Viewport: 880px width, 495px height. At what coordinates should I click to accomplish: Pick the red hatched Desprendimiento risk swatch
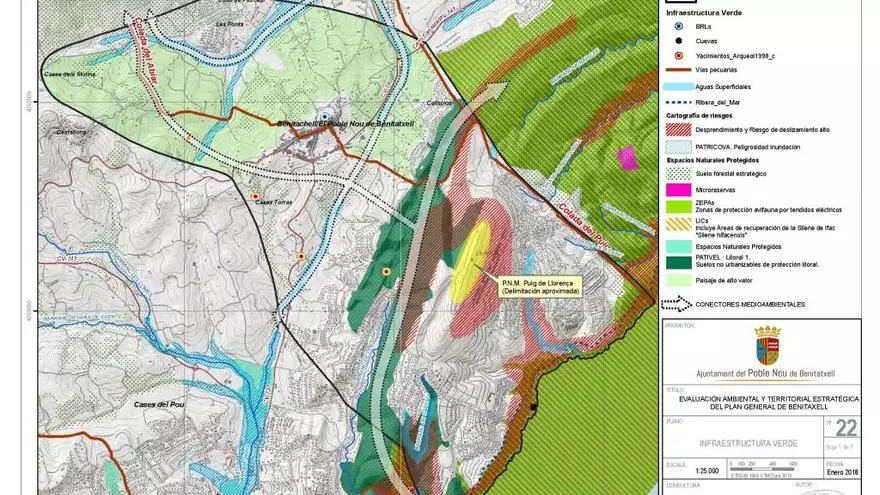(x=679, y=130)
